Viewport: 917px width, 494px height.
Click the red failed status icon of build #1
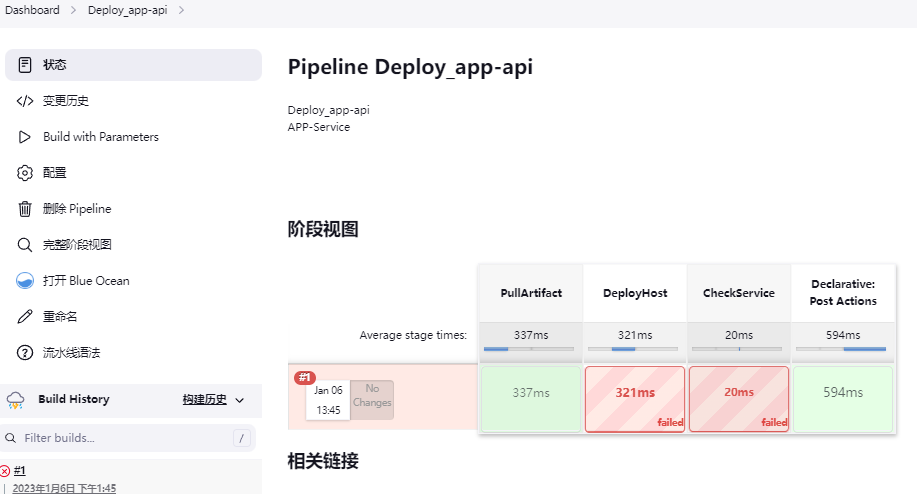coord(5,471)
